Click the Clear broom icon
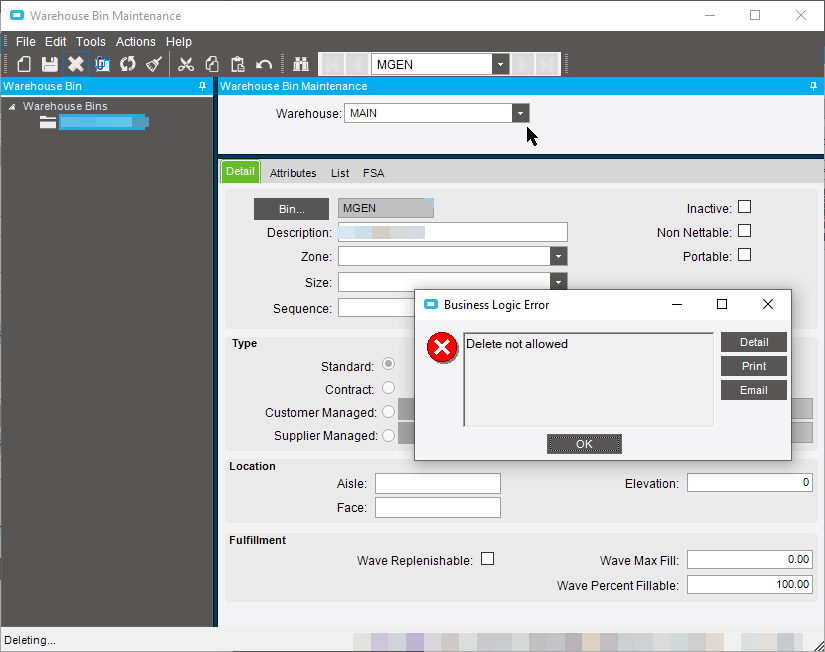825x652 pixels. 154,64
